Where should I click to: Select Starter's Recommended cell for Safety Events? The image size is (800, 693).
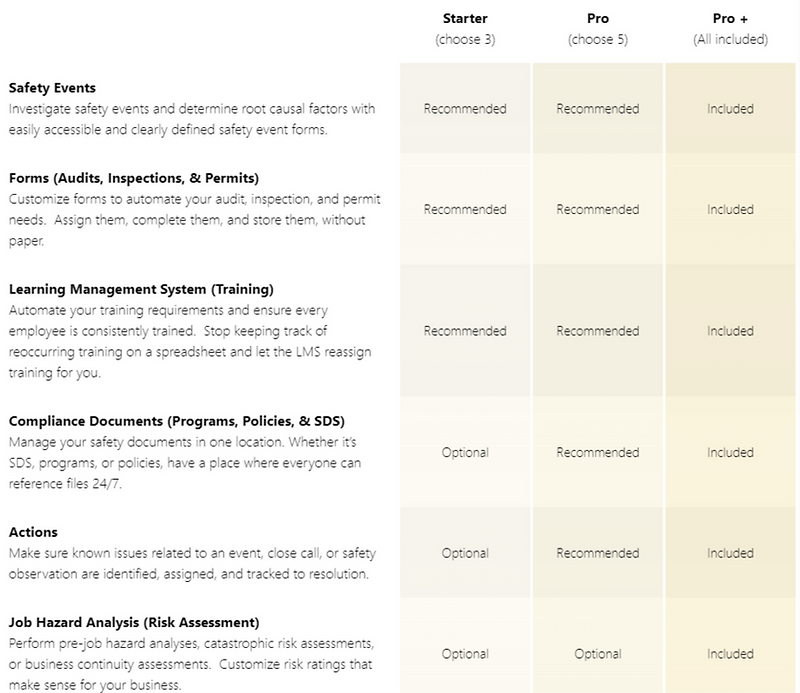[x=465, y=109]
